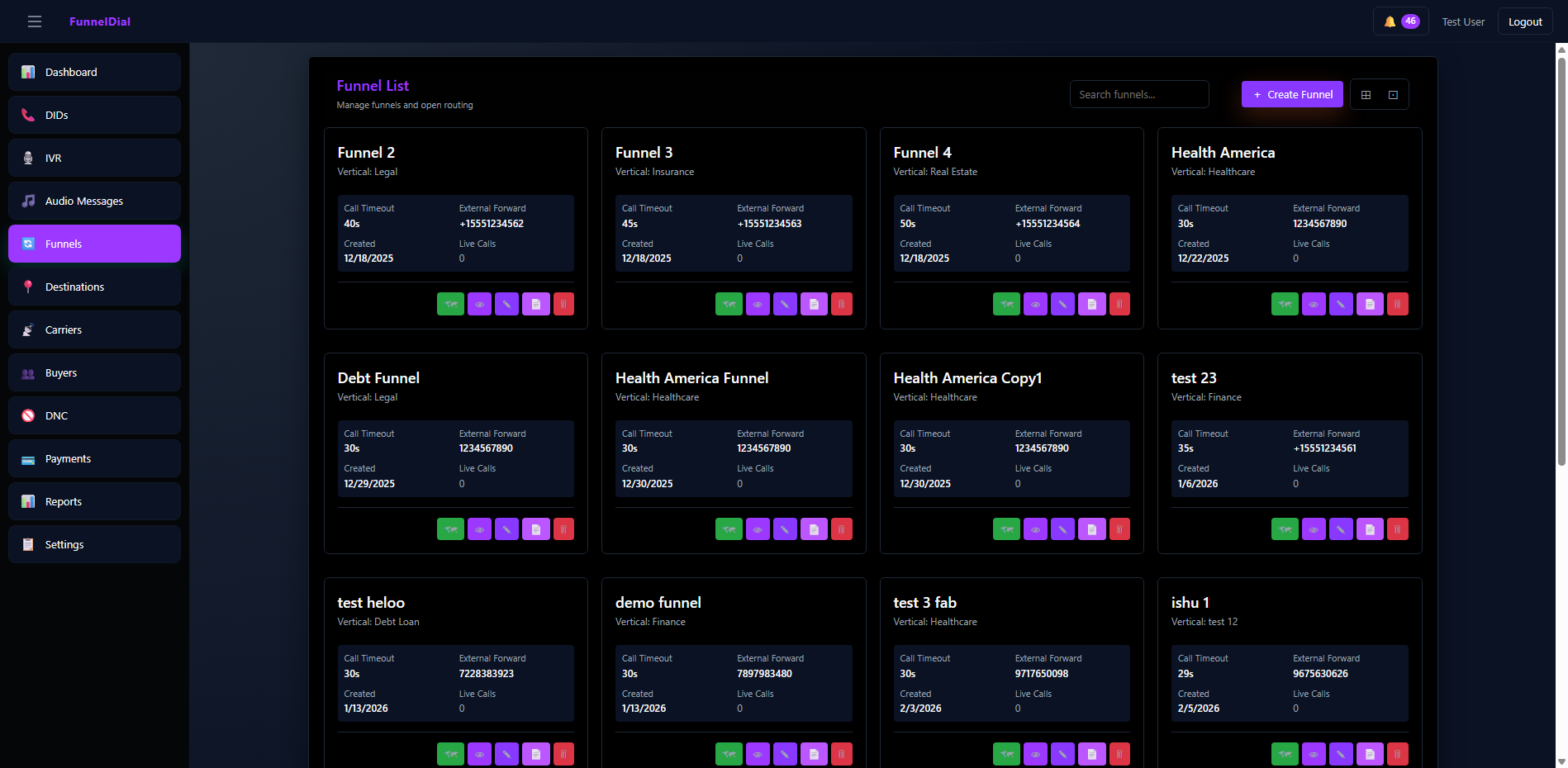1568x768 pixels.
Task: View Health America Copy1 via eye icon
Action: [1035, 529]
